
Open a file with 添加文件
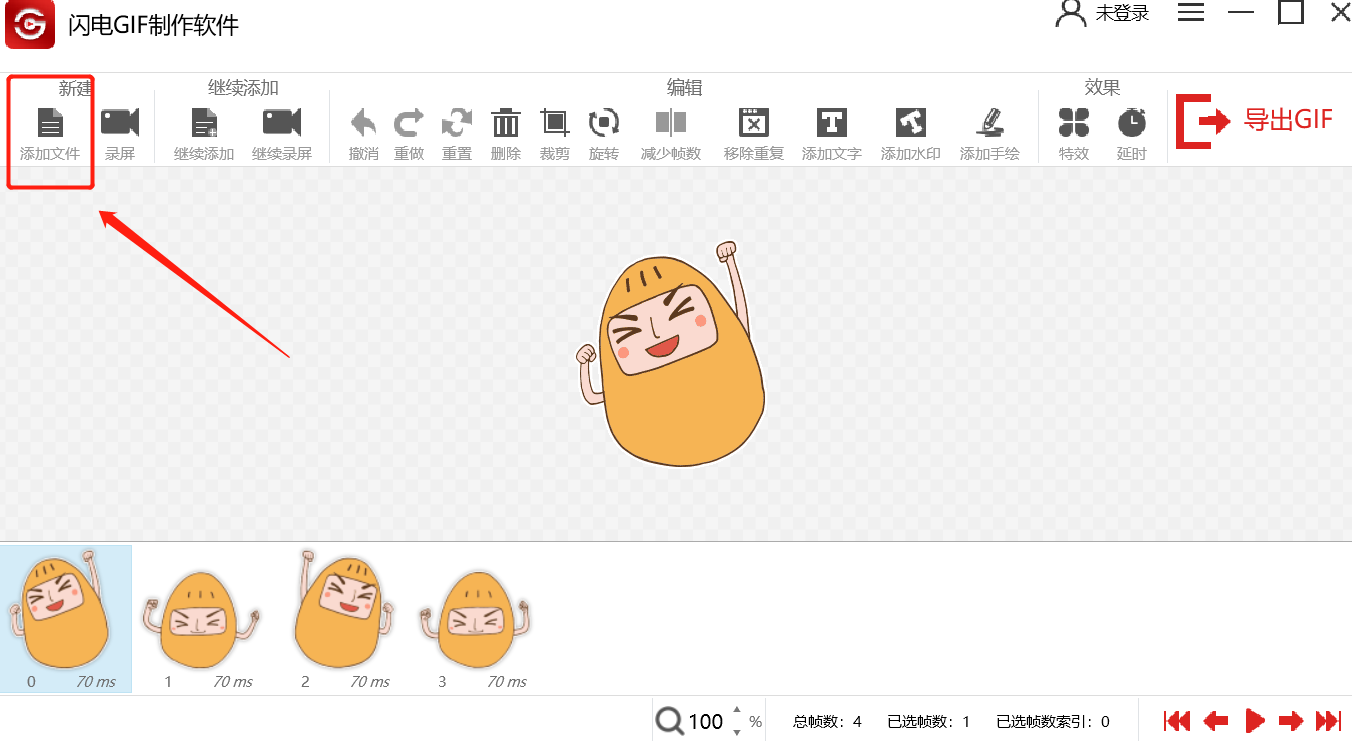50,130
